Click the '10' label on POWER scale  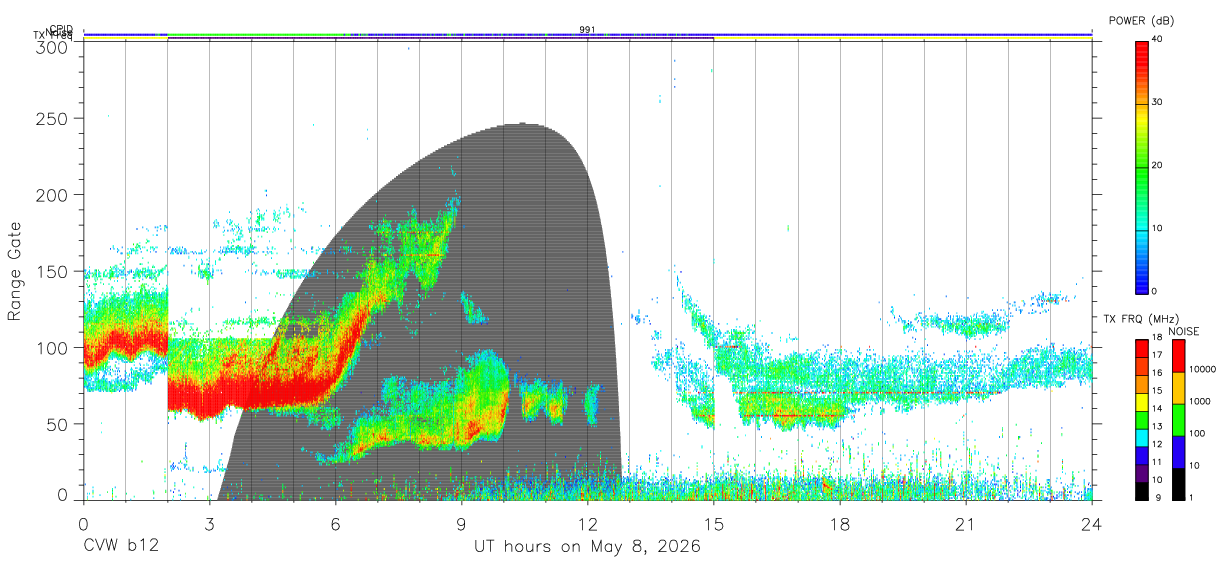1158,228
